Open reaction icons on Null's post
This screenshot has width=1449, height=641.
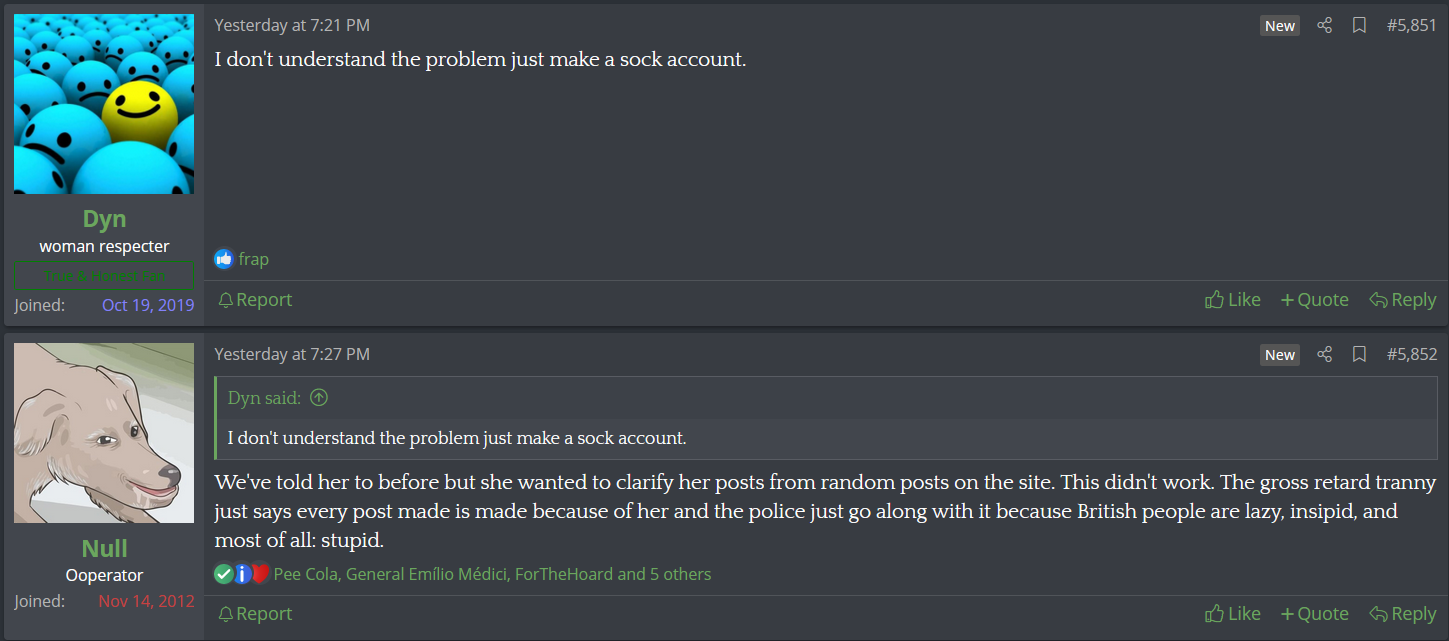click(x=243, y=574)
